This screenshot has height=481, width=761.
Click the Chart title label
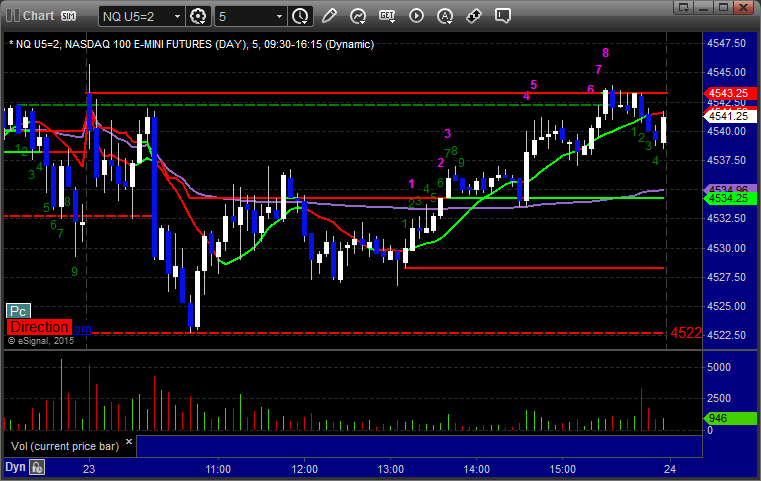38,16
